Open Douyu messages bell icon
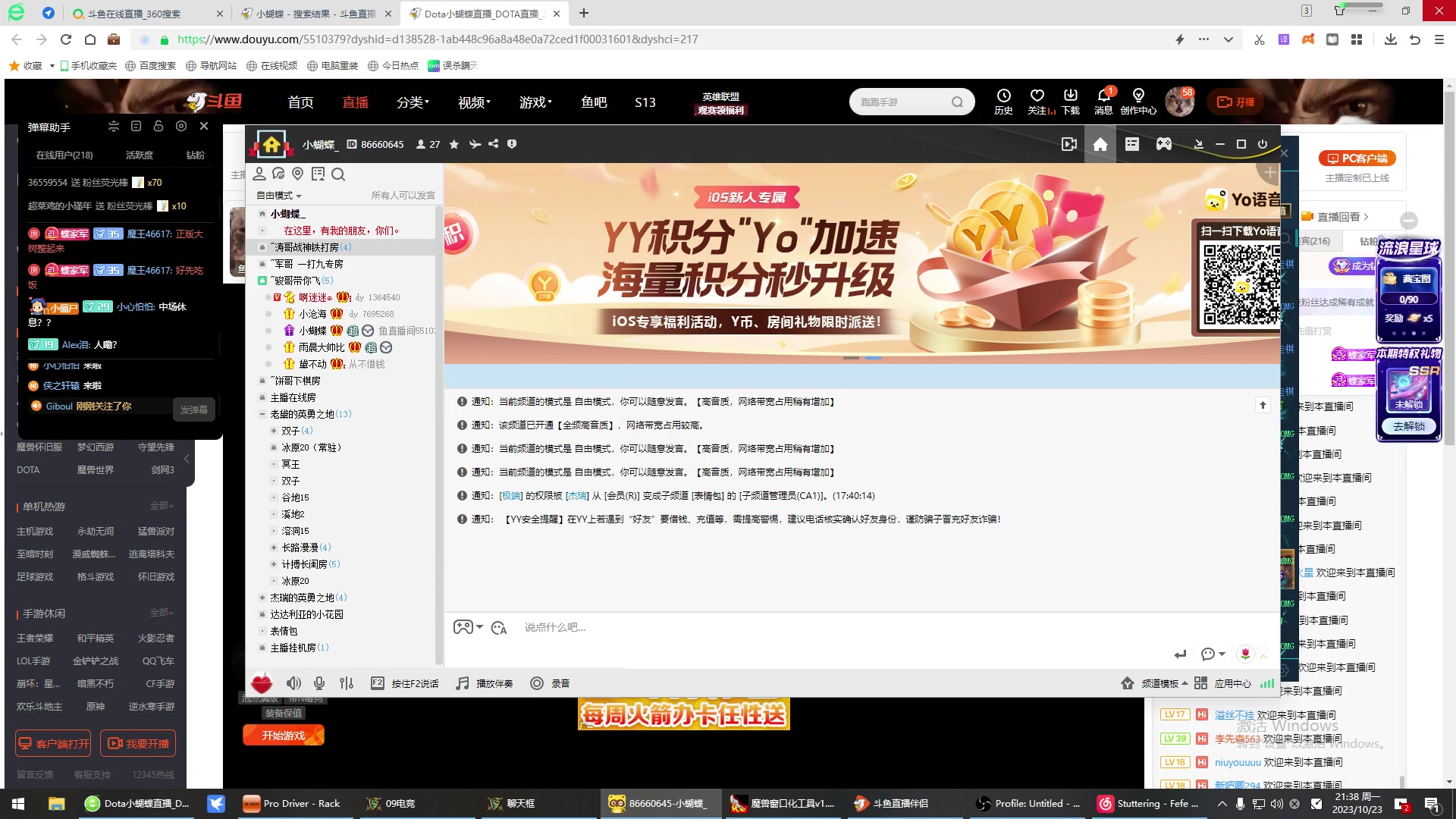The image size is (1456, 819). click(x=1103, y=102)
